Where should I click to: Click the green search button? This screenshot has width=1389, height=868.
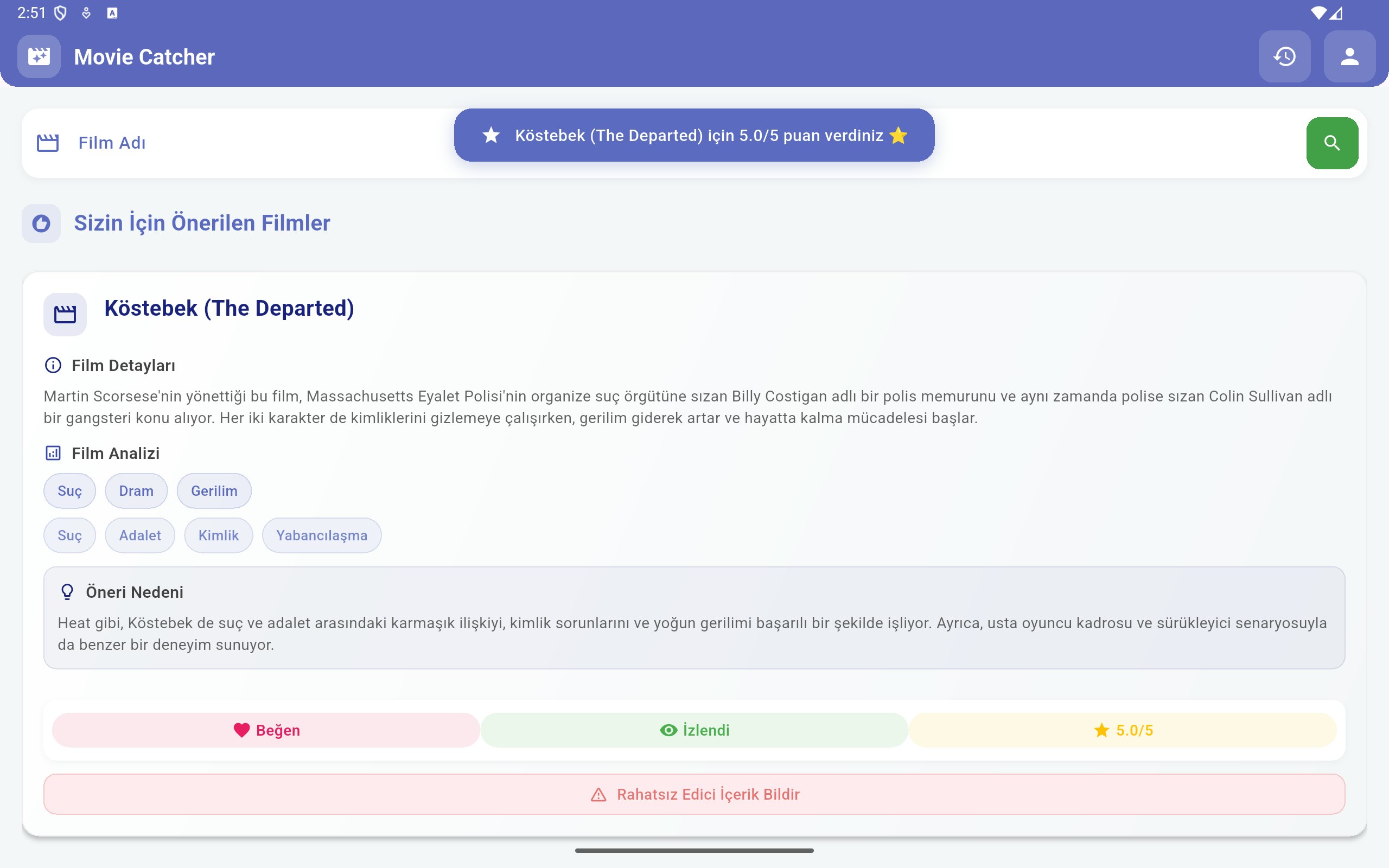click(1332, 143)
